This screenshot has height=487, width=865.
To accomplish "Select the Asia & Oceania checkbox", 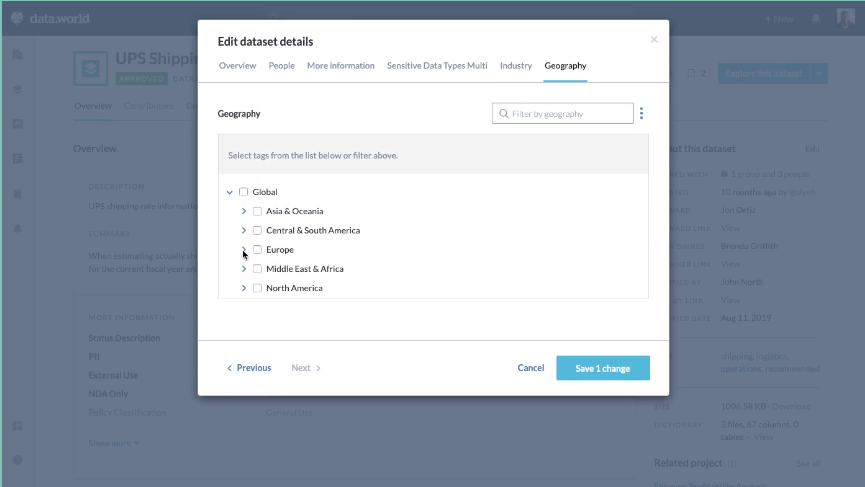I will 257,211.
